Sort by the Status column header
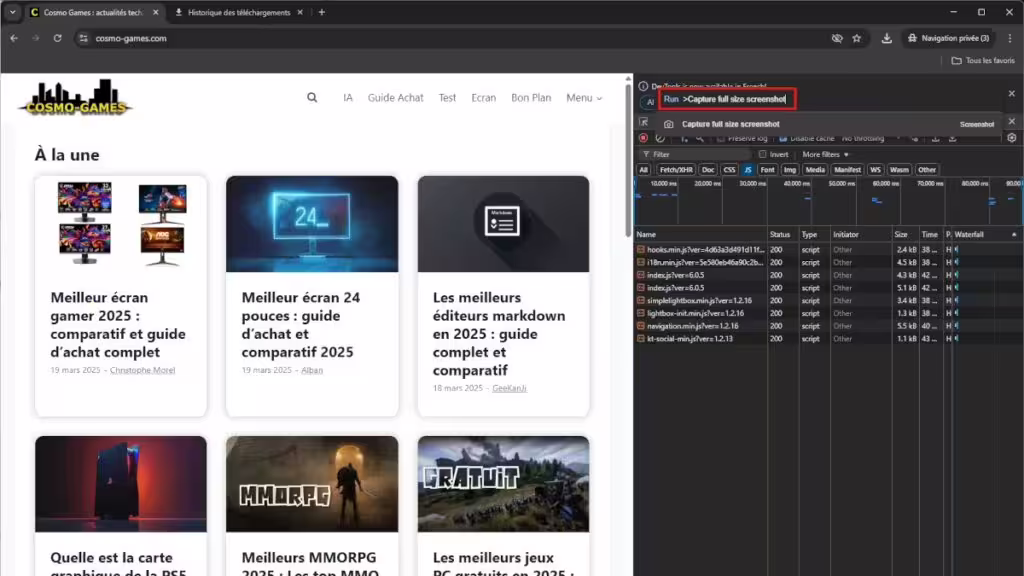The image size is (1024, 576). coord(782,234)
